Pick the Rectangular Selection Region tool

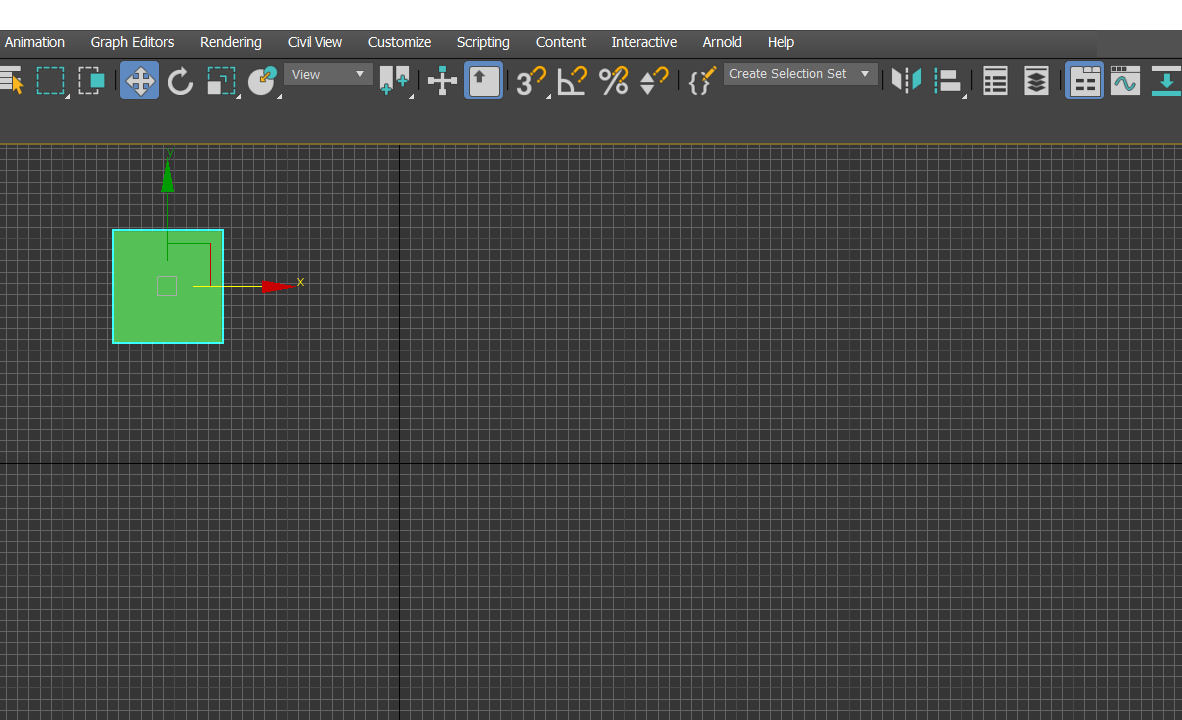pyautogui.click(x=51, y=81)
